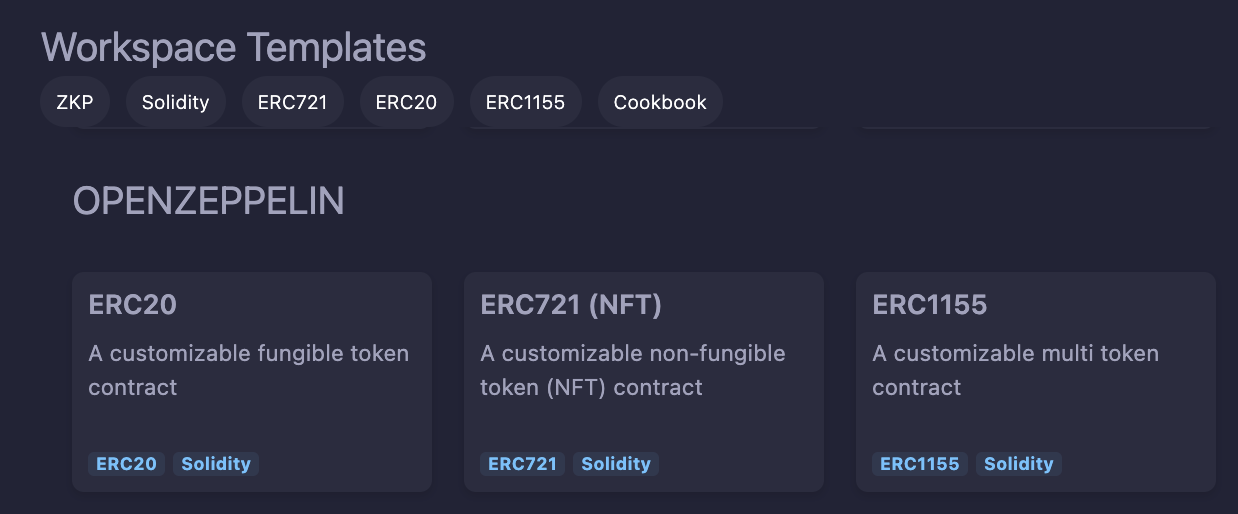Apply the ERC20 filter chip at top
The width and height of the screenshot is (1238, 514).
(406, 102)
